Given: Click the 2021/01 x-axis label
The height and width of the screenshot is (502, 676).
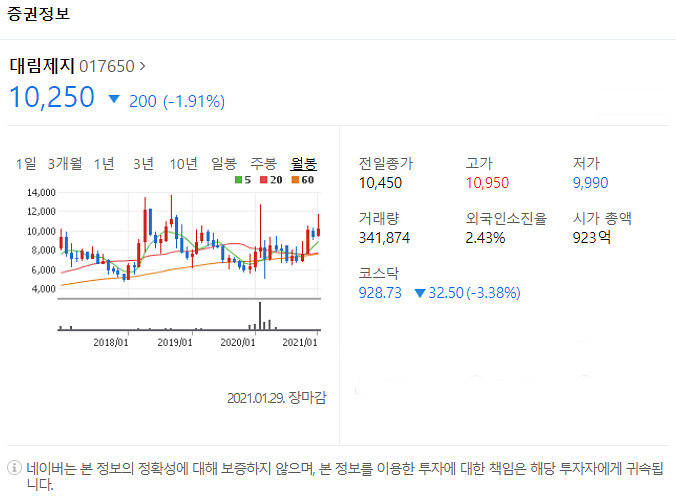Looking at the screenshot, I should point(300,342).
